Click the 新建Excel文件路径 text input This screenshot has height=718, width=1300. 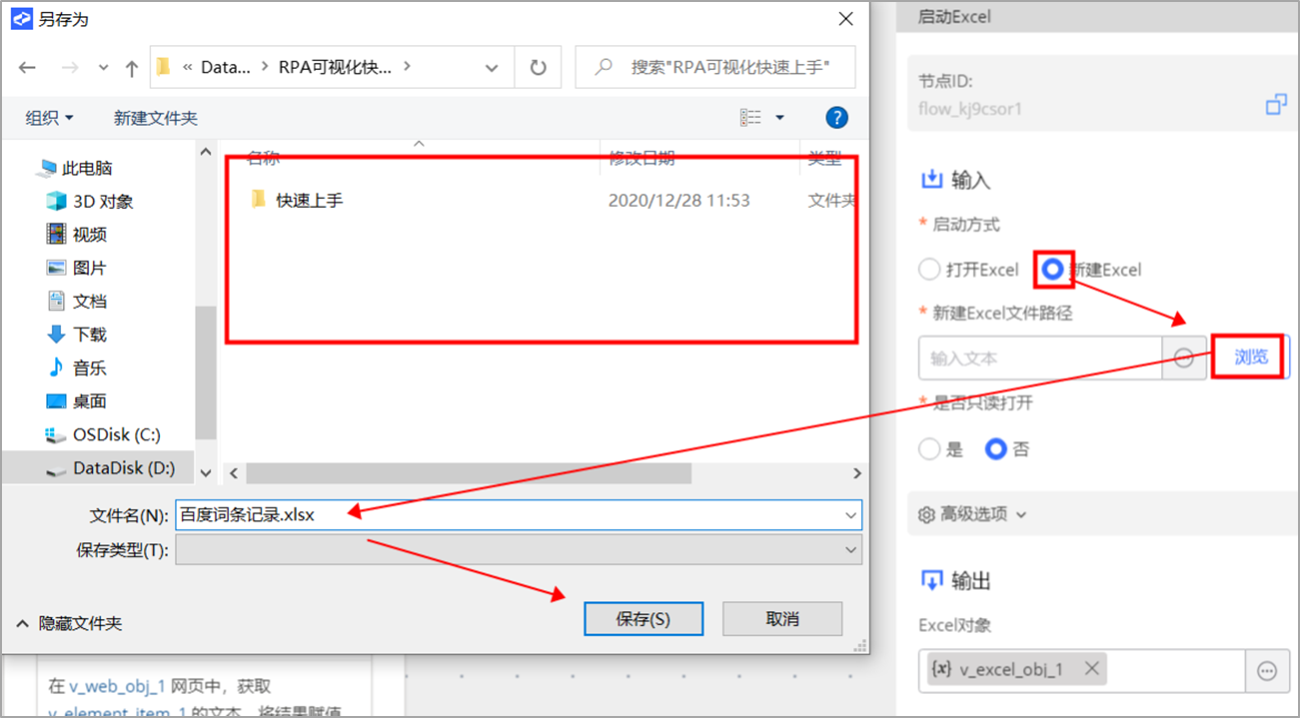pyautogui.click(x=1040, y=358)
